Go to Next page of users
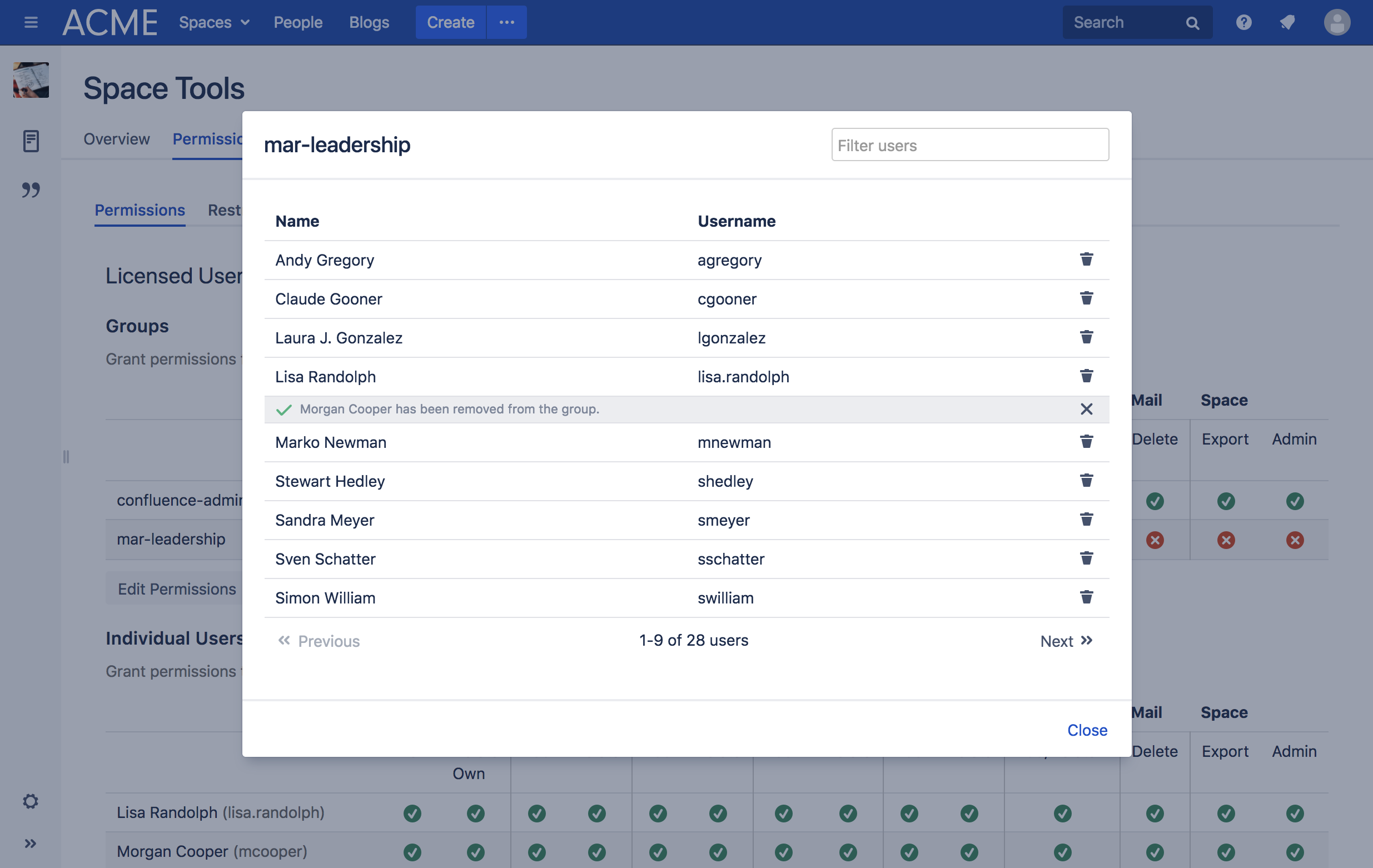Image resolution: width=1373 pixels, height=868 pixels. pyautogui.click(x=1066, y=641)
